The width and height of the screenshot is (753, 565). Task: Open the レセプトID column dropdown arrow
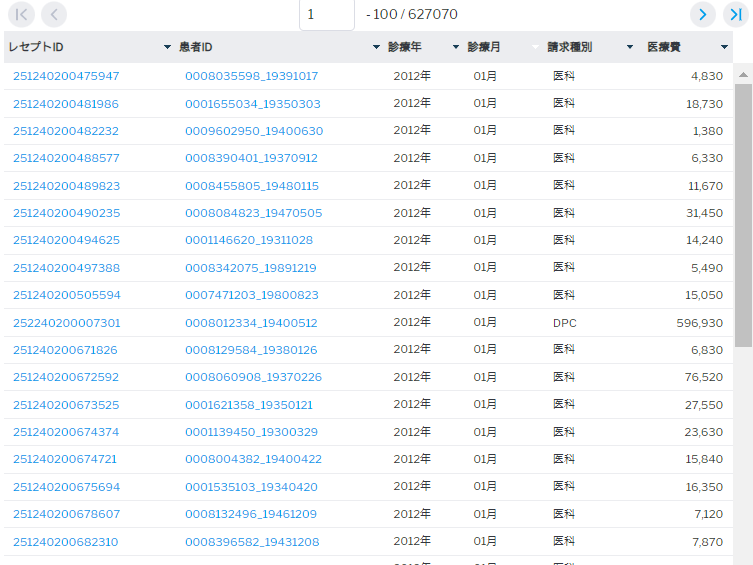[167, 48]
